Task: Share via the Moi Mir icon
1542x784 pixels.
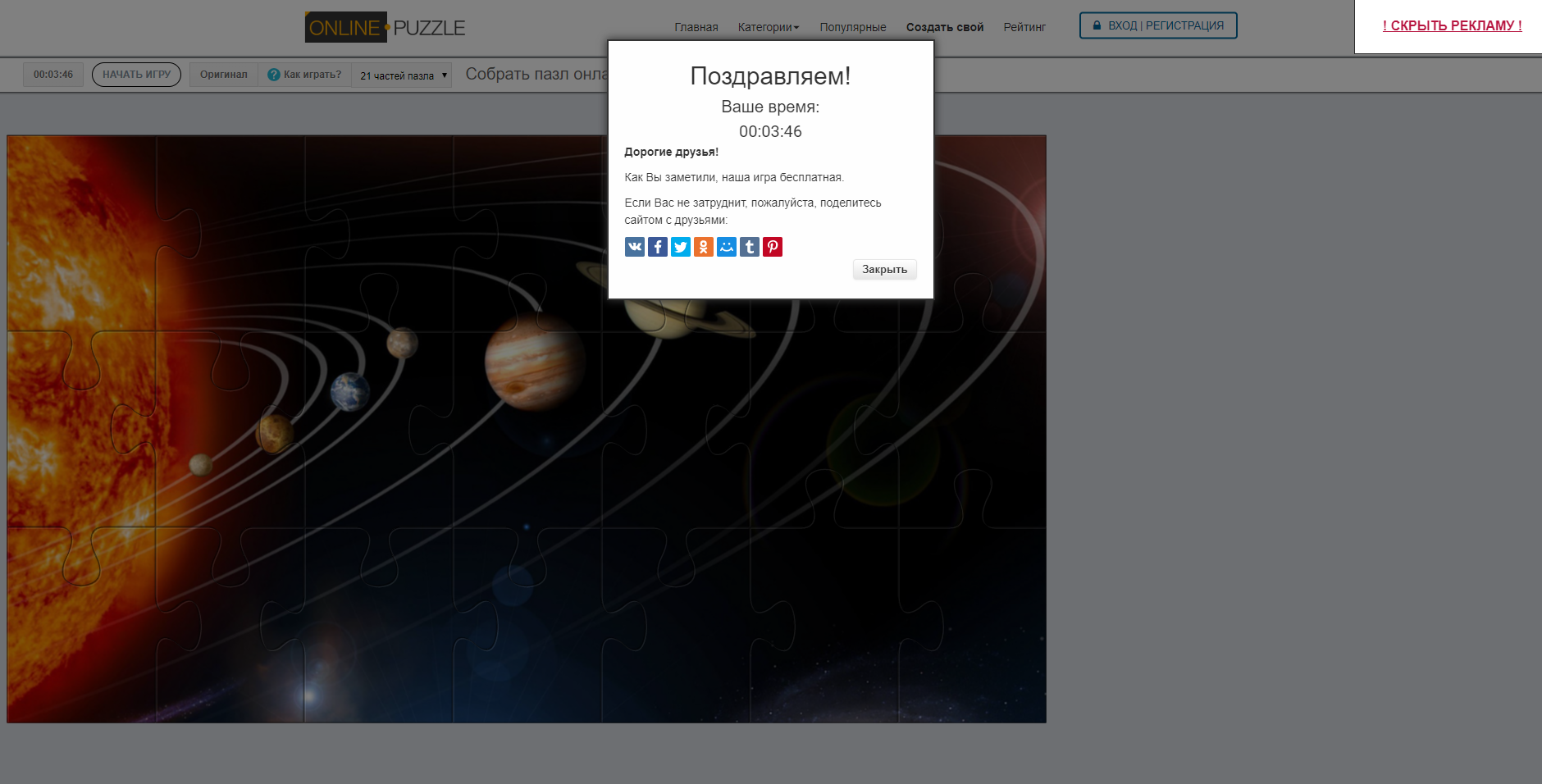Action: (x=727, y=247)
